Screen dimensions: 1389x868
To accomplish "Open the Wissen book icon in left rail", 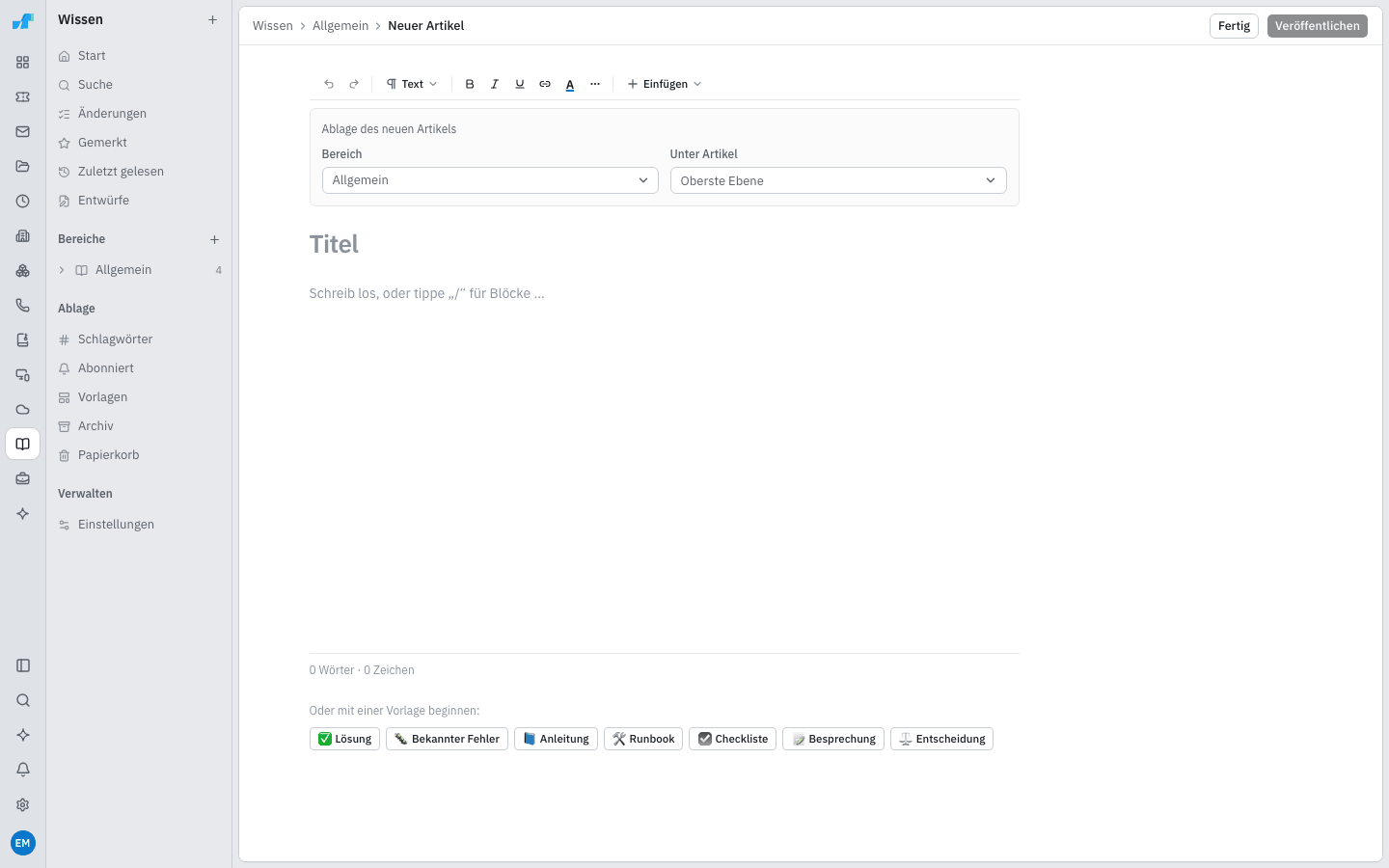I will point(23,444).
